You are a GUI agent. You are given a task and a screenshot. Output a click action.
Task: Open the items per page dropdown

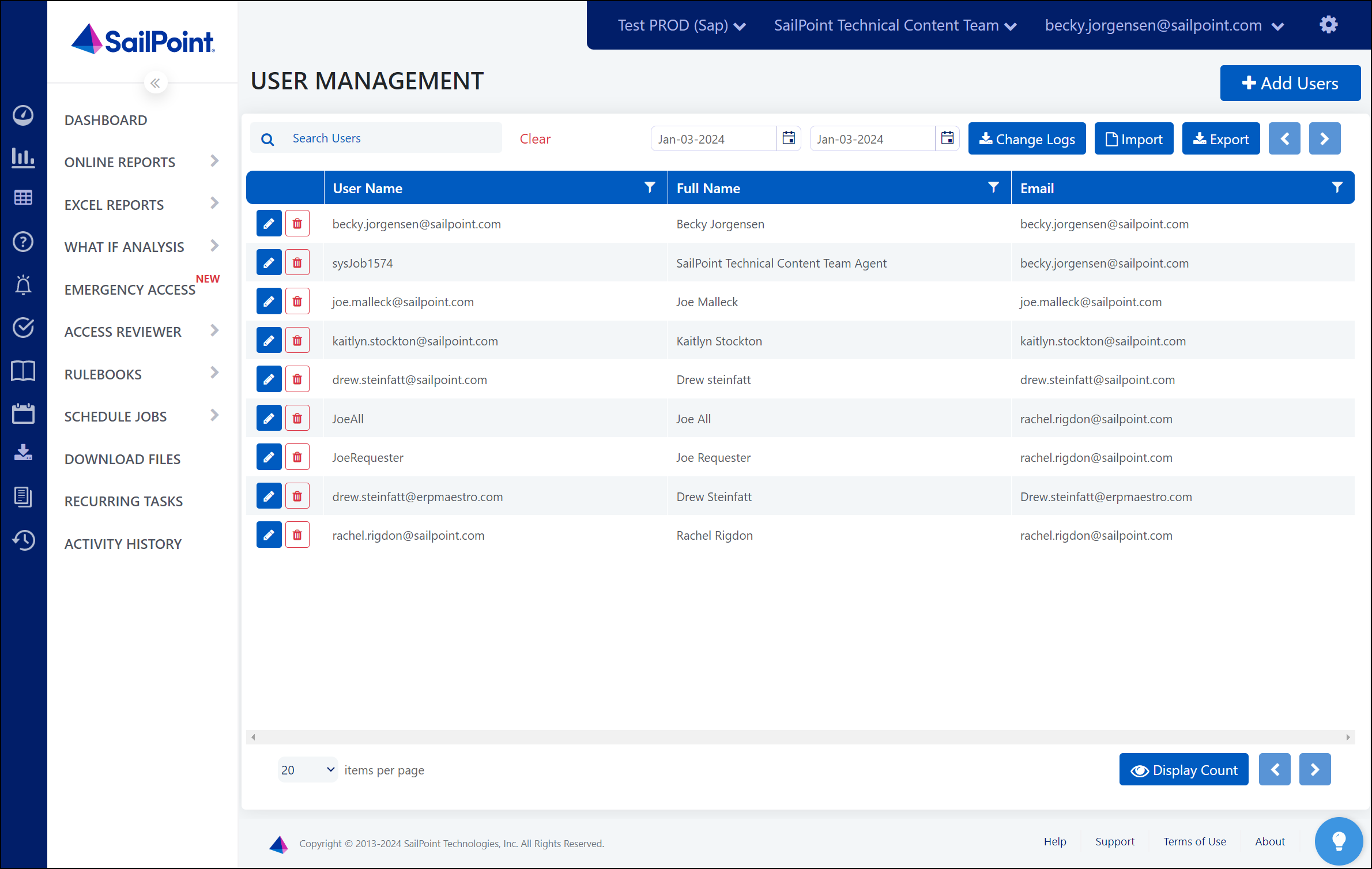(308, 770)
